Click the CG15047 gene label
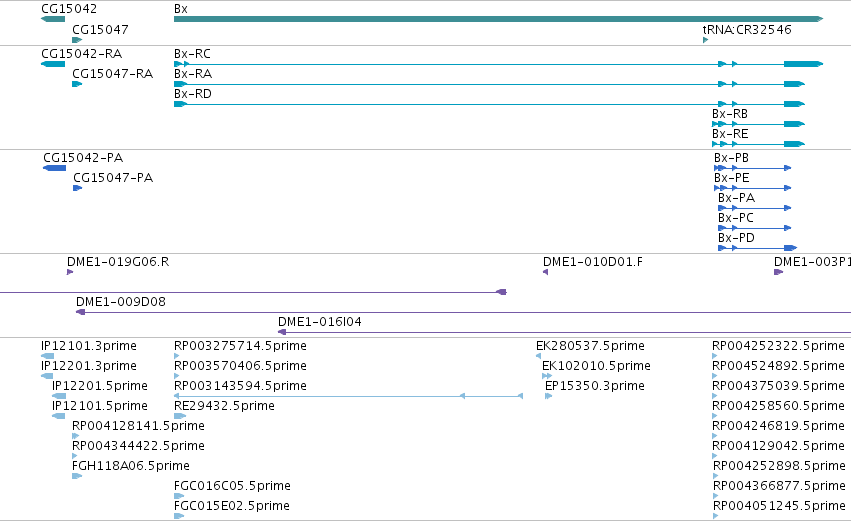This screenshot has width=851, height=521. 100,29
